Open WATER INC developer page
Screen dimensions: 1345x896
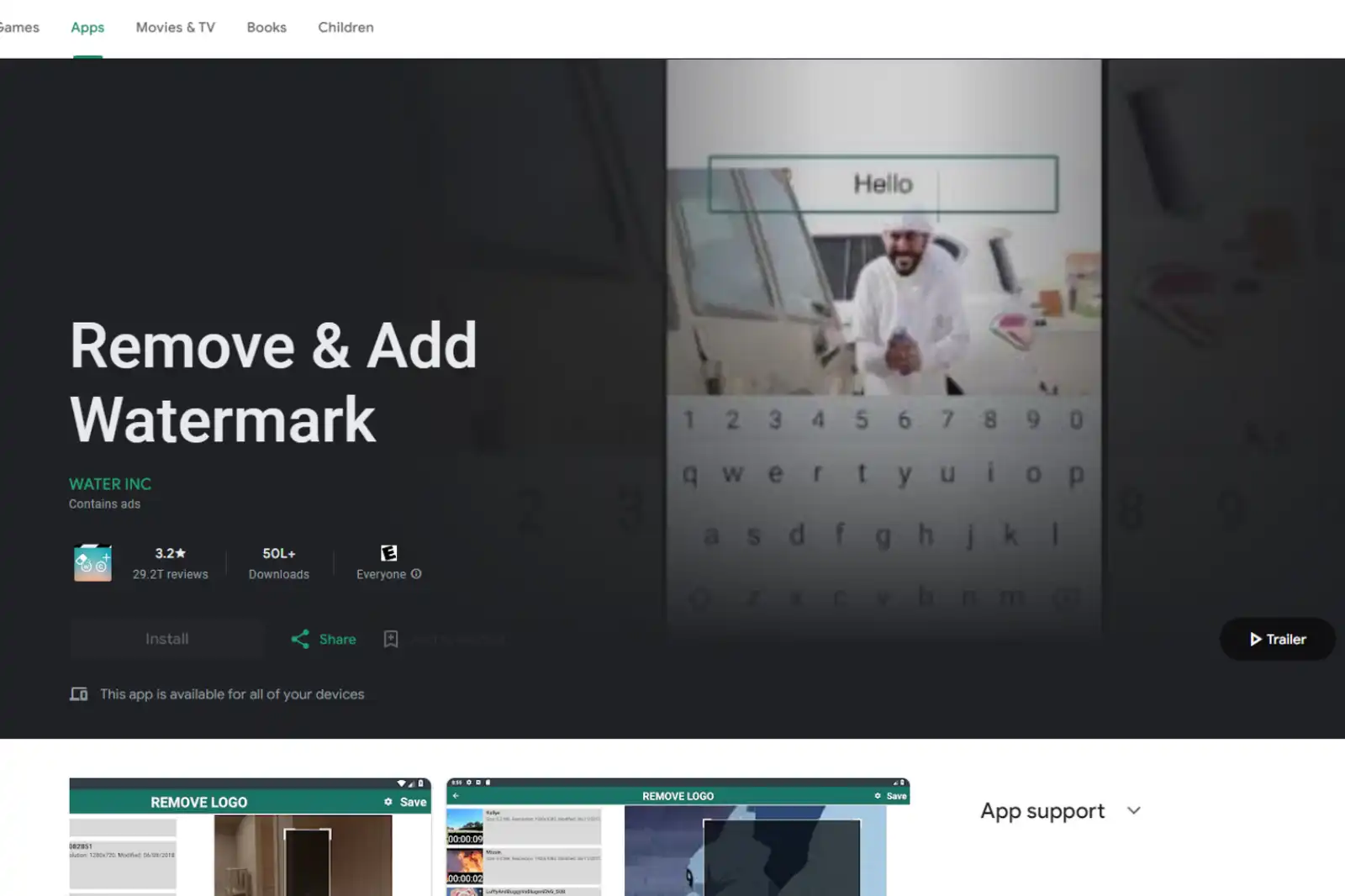tap(110, 484)
